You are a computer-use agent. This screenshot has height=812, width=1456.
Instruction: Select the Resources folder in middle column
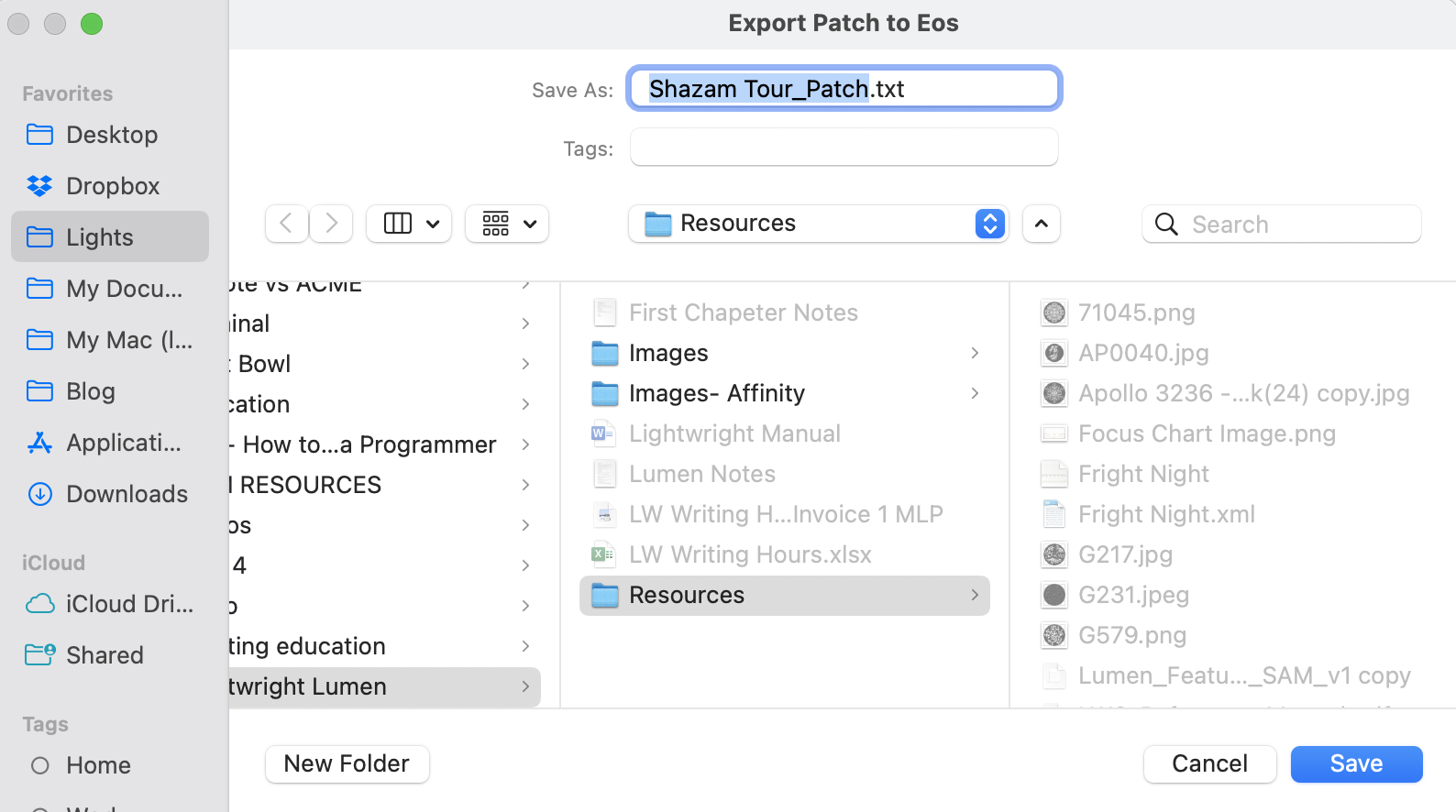[687, 595]
